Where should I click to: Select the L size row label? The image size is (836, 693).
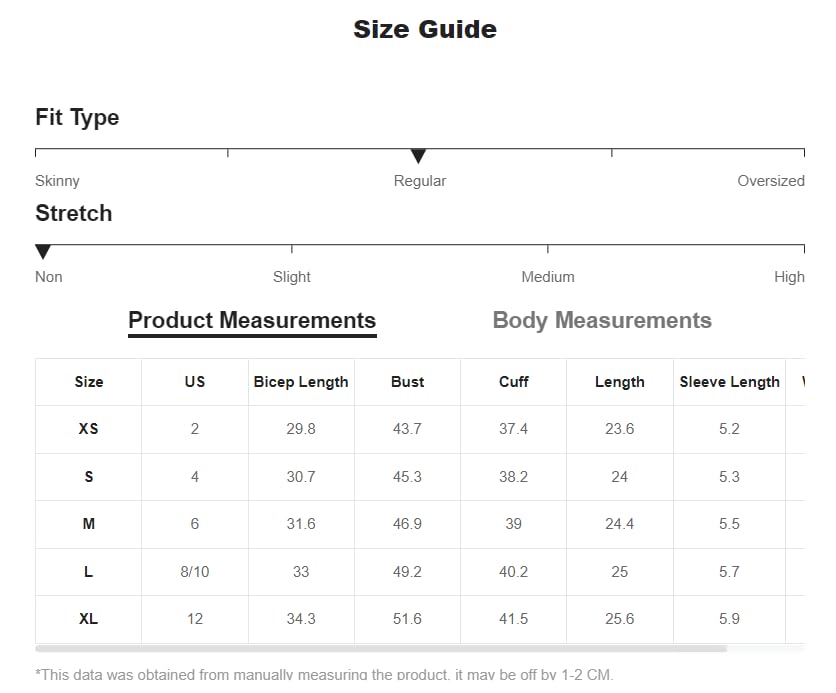tap(89, 572)
